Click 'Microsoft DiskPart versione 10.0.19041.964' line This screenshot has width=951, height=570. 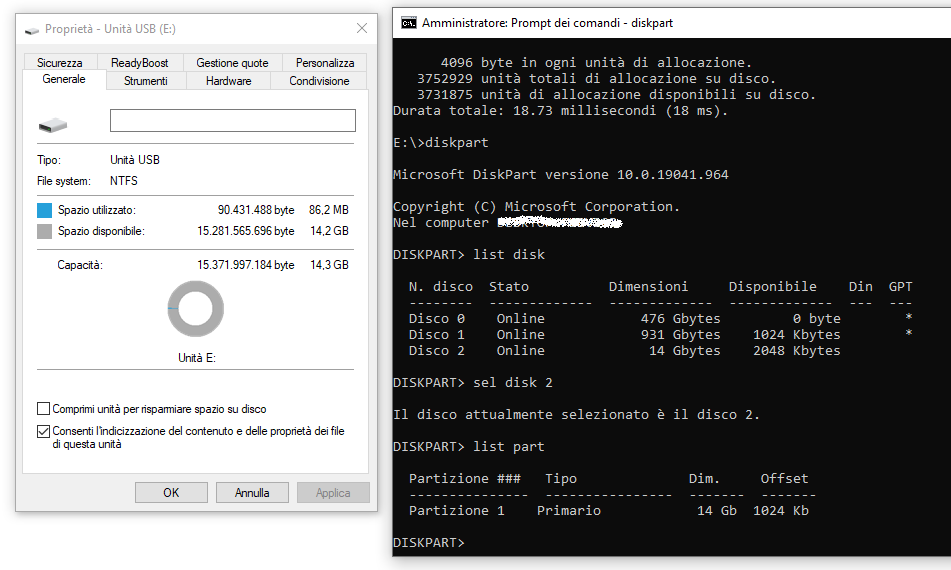[x=560, y=175]
